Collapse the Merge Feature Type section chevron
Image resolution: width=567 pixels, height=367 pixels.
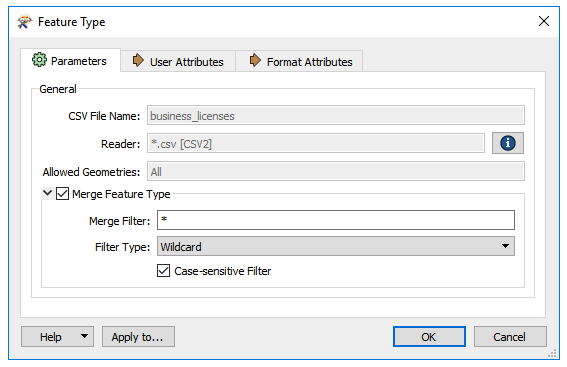pyautogui.click(x=47, y=193)
